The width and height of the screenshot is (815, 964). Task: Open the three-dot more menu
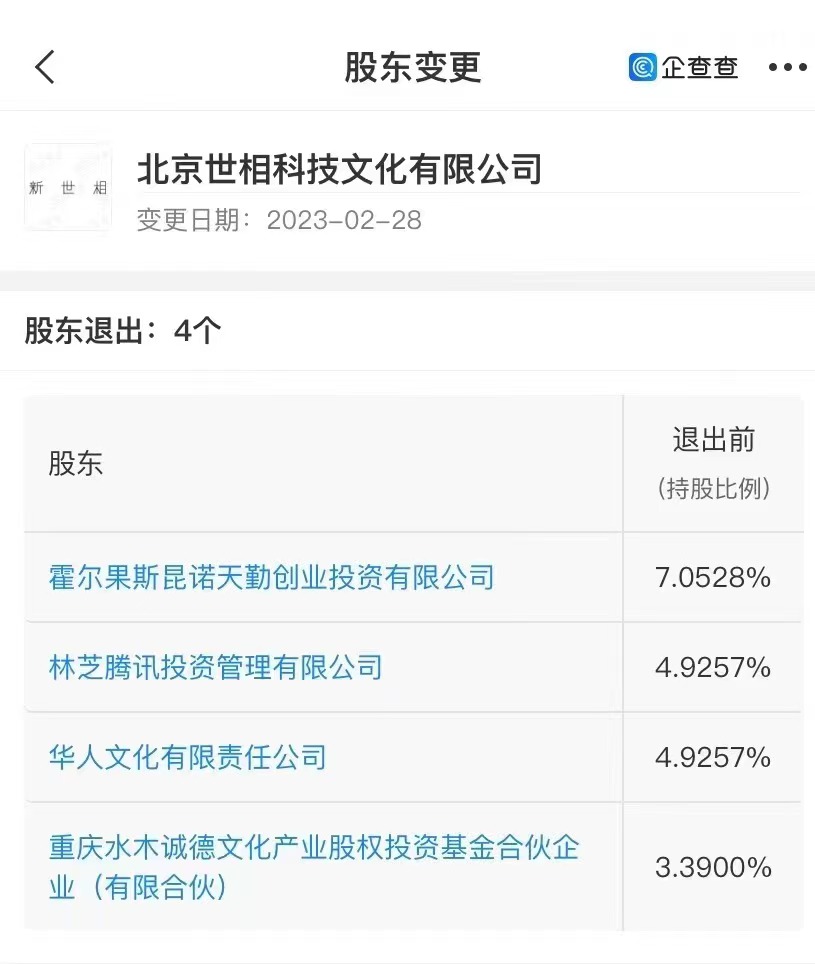click(x=787, y=67)
